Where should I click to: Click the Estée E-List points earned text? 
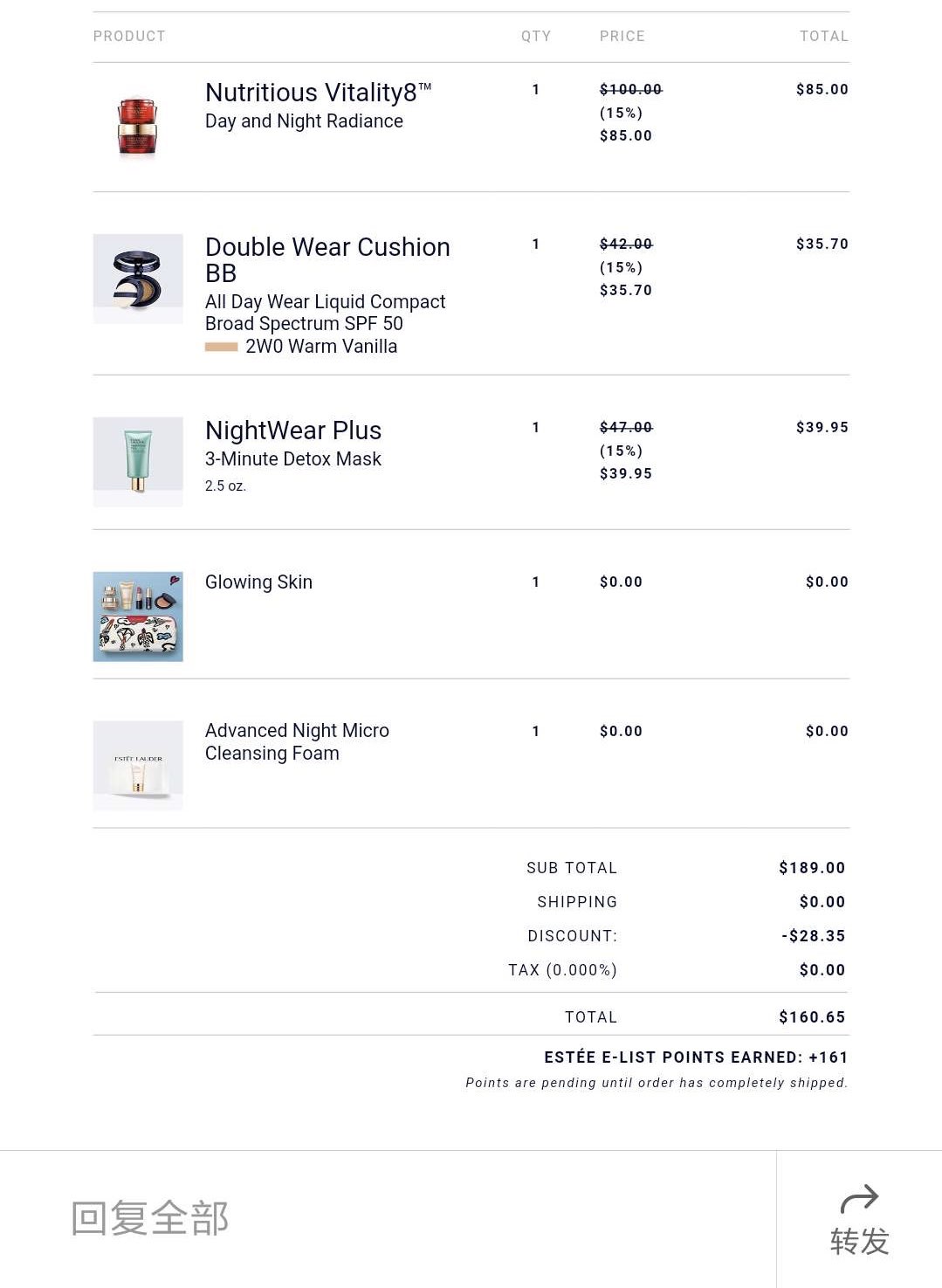click(696, 1057)
